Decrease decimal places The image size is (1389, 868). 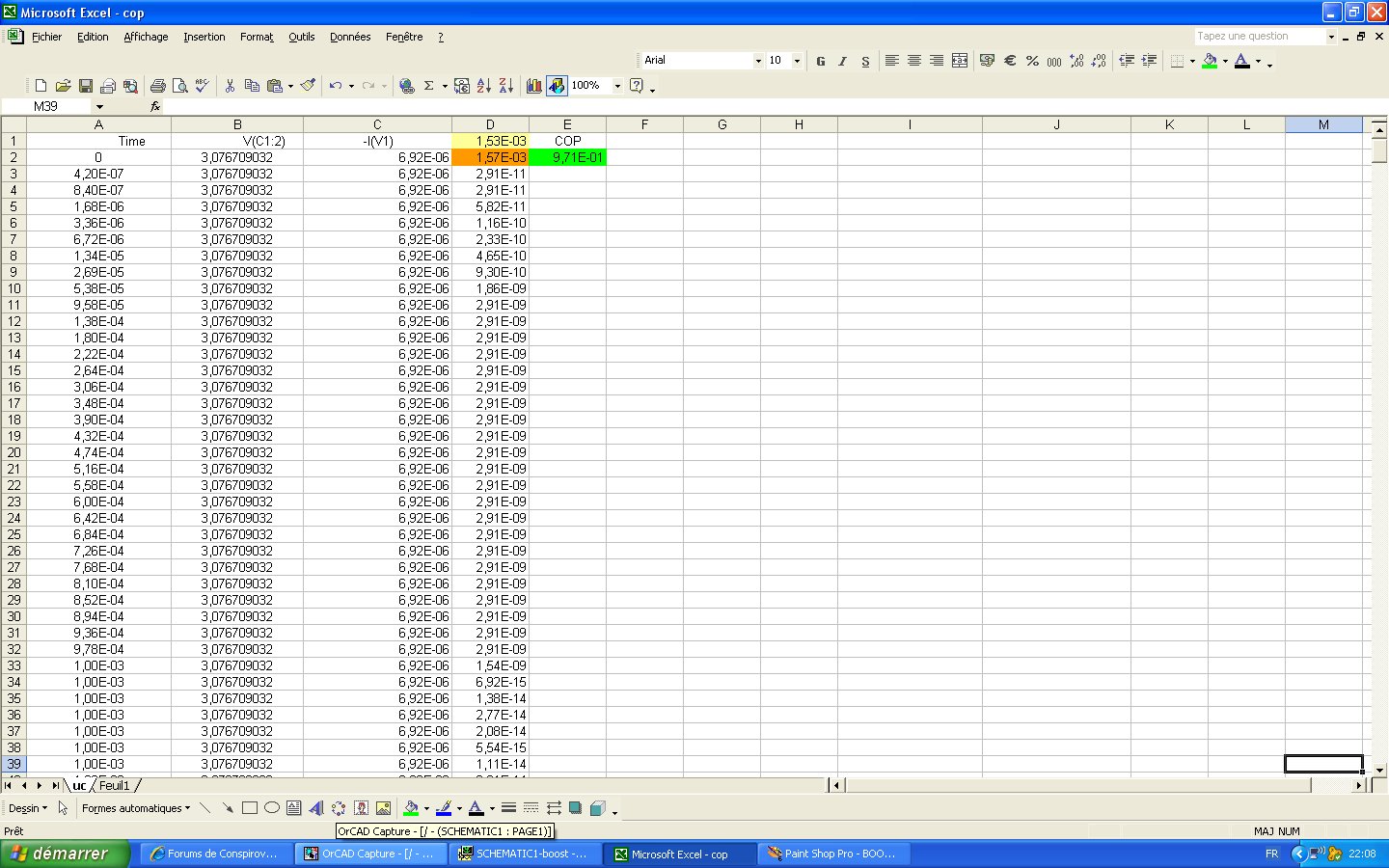(1099, 61)
